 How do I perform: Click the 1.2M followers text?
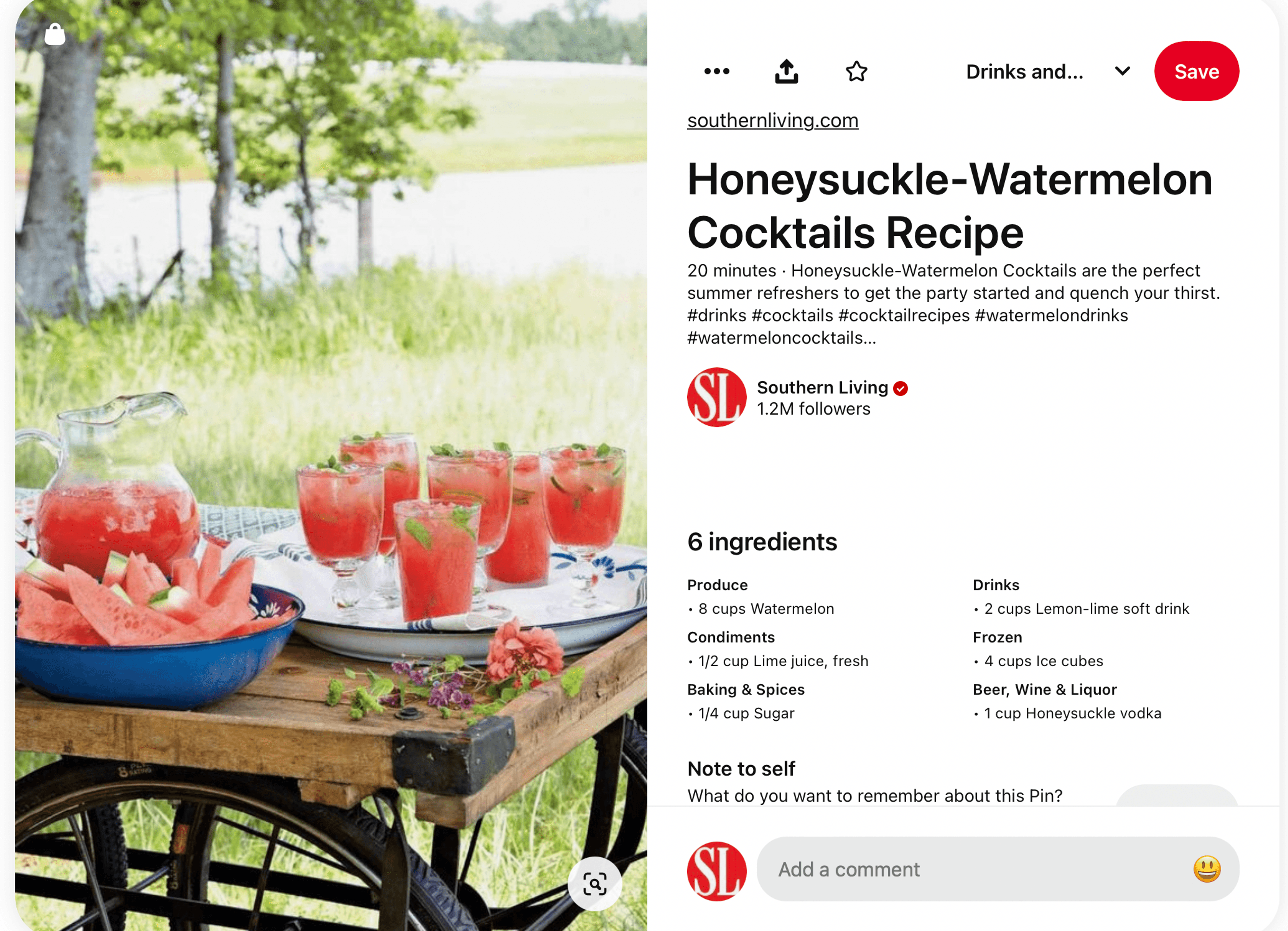813,409
